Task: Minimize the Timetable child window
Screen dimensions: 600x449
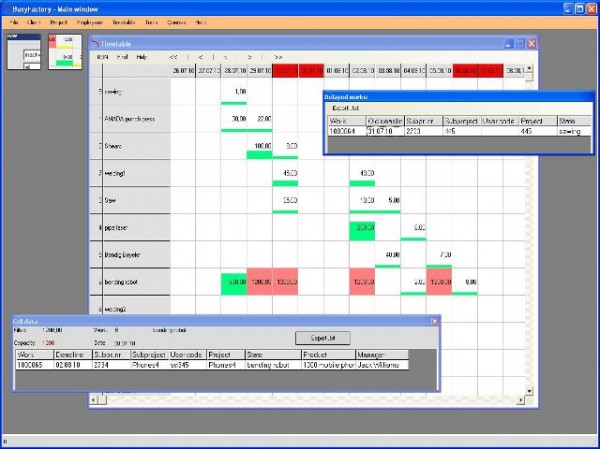Action: pyautogui.click(x=509, y=44)
